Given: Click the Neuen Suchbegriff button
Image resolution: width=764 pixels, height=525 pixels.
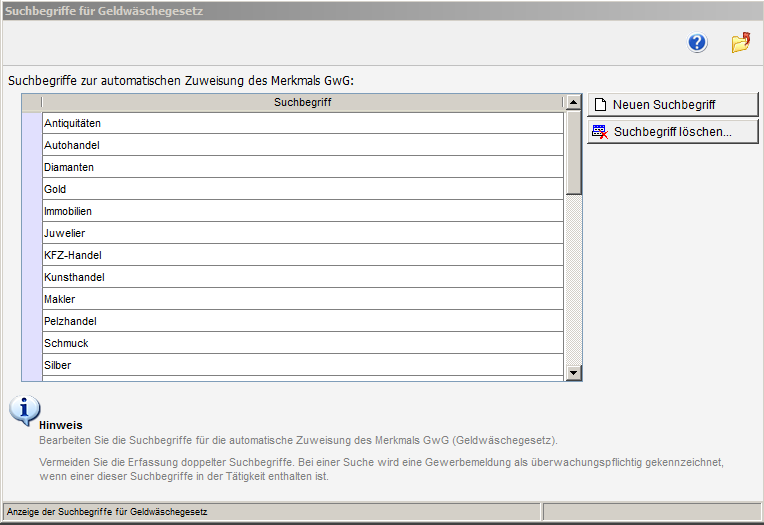Looking at the screenshot, I should [672, 105].
